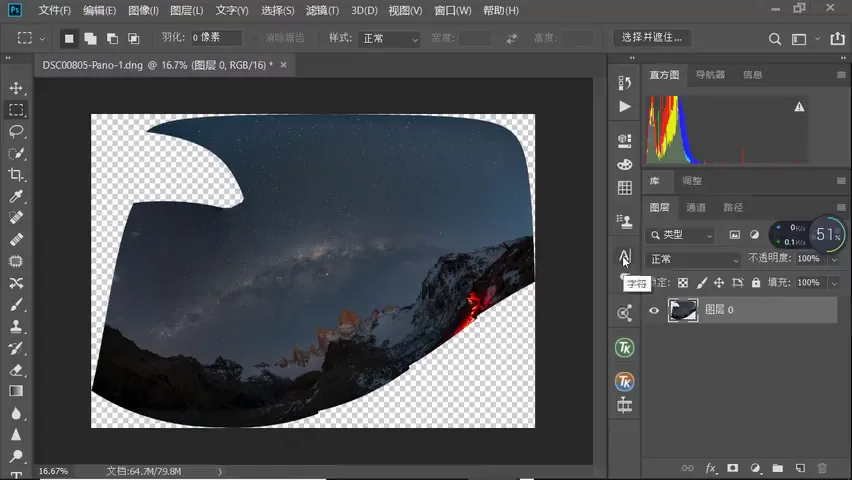The image size is (852, 480).
Task: Open the 文件(F) menu
Action: 54,10
